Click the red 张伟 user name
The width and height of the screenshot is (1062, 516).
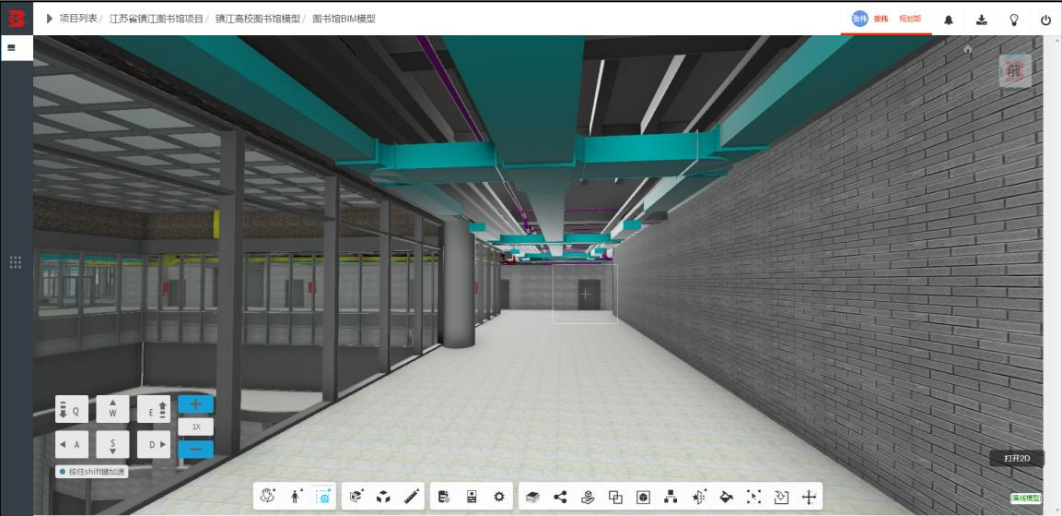click(x=880, y=19)
